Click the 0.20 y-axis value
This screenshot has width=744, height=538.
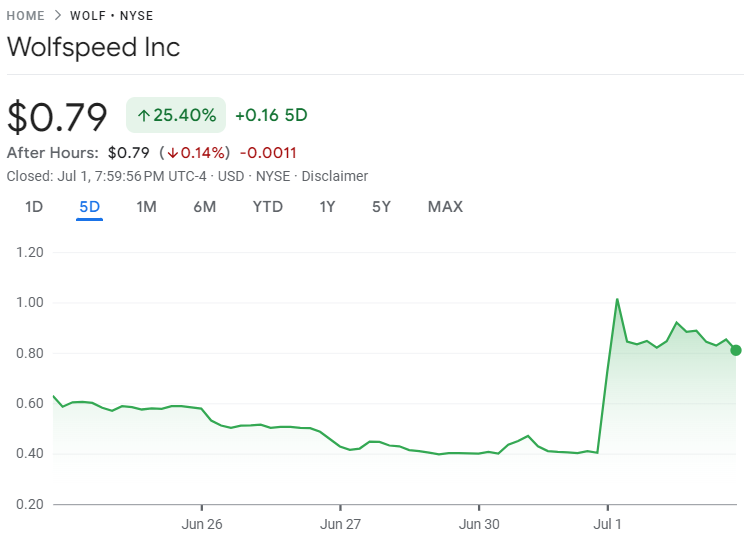30,504
